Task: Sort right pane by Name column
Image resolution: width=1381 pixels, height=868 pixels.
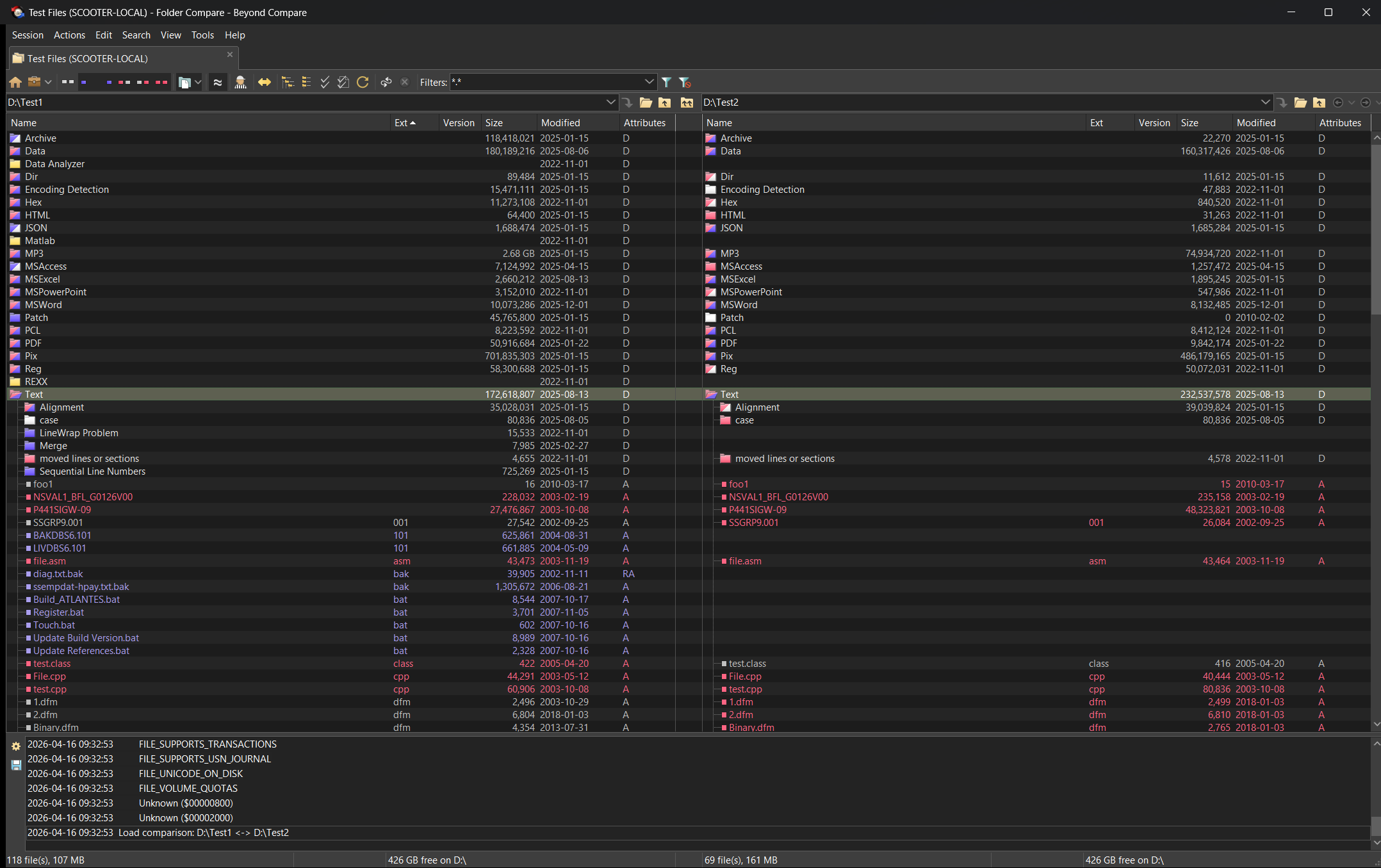Action: (x=894, y=123)
